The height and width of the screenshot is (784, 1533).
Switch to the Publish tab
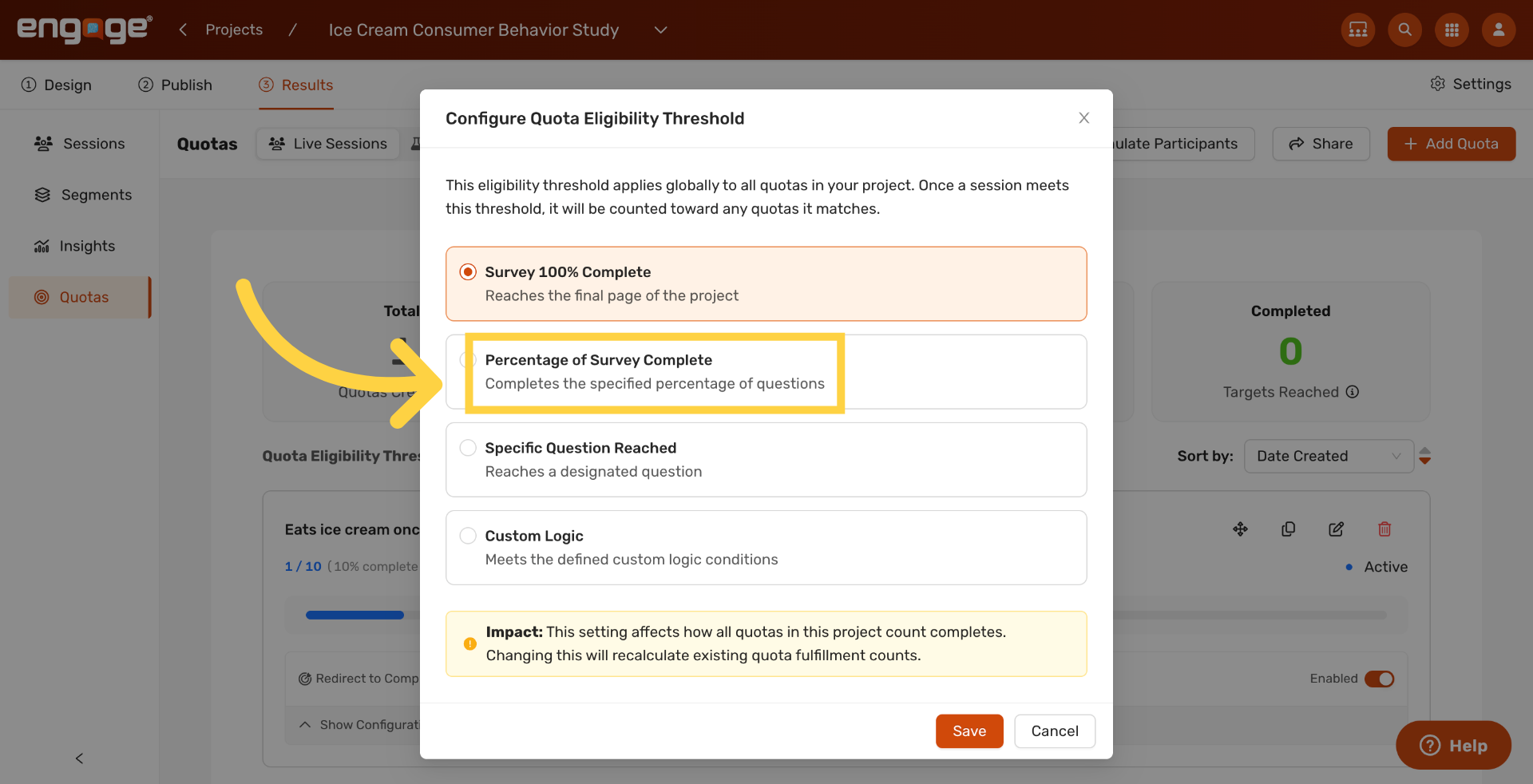(176, 85)
